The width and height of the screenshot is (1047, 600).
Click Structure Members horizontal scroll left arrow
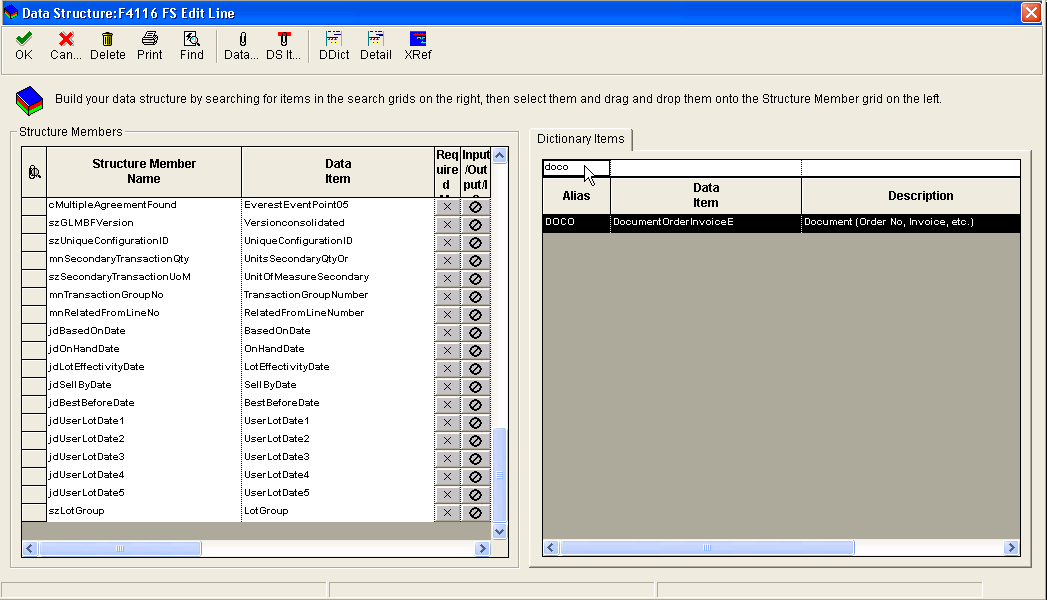[x=29, y=549]
